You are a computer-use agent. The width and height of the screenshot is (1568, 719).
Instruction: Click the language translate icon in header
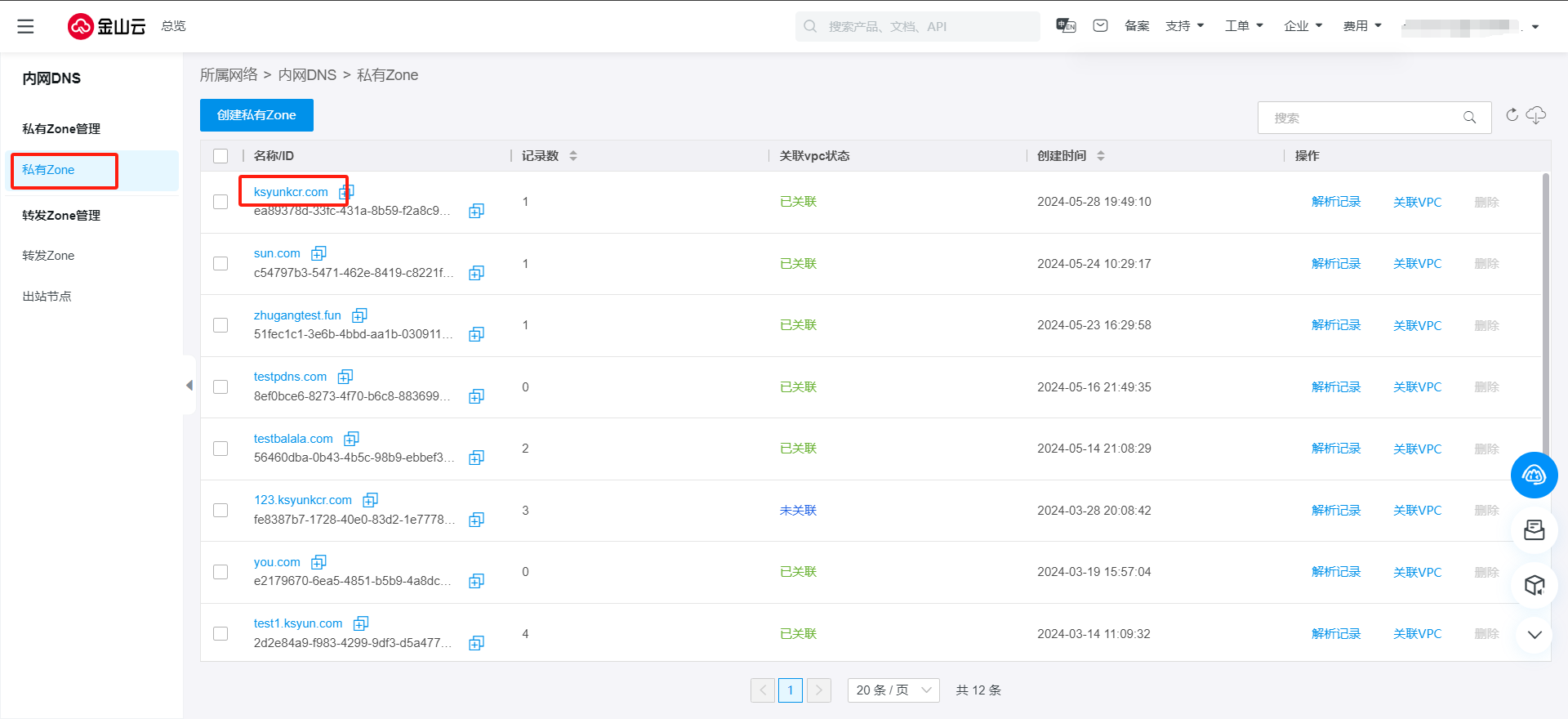point(1066,25)
